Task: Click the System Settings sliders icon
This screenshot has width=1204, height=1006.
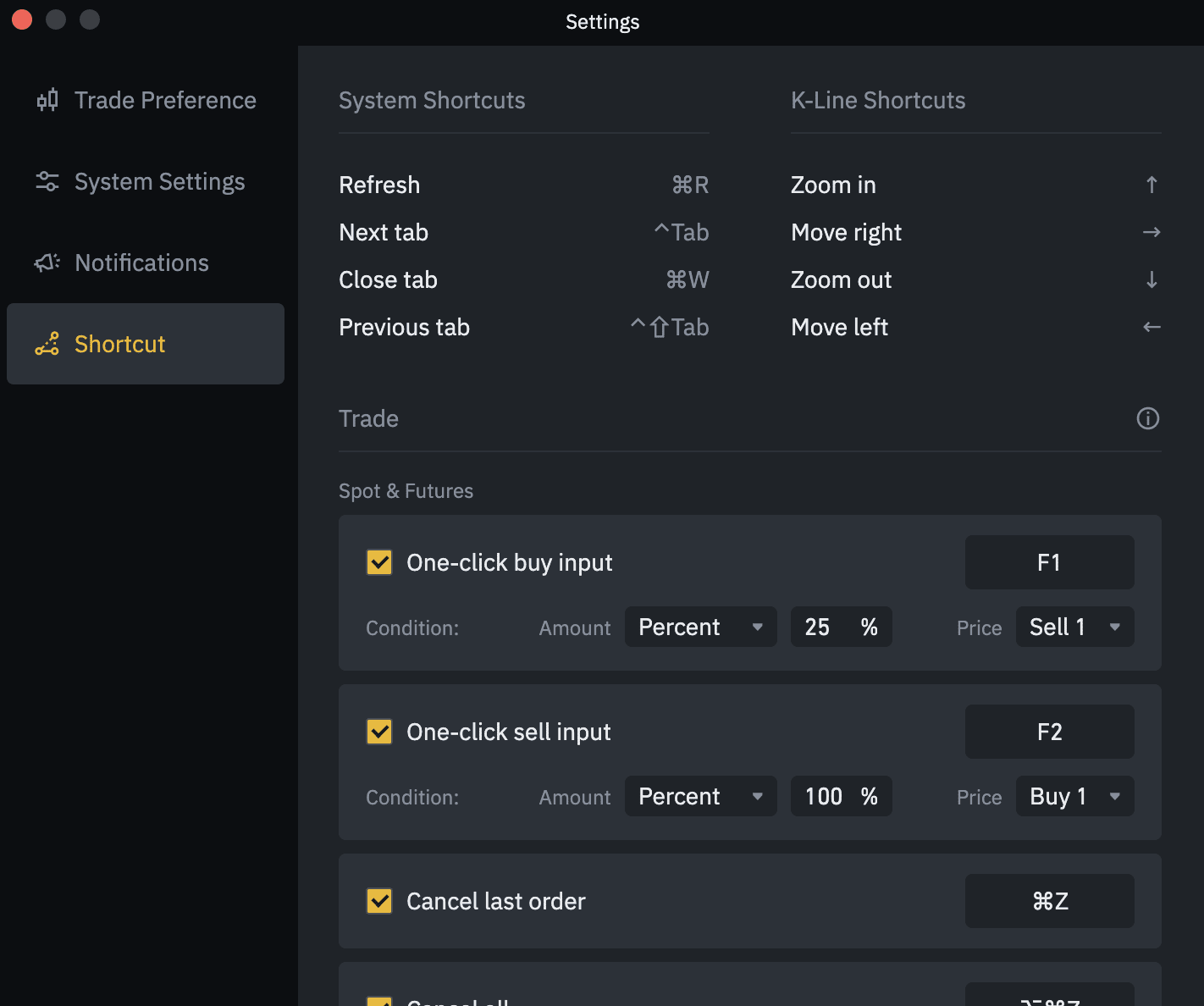Action: pos(47,181)
